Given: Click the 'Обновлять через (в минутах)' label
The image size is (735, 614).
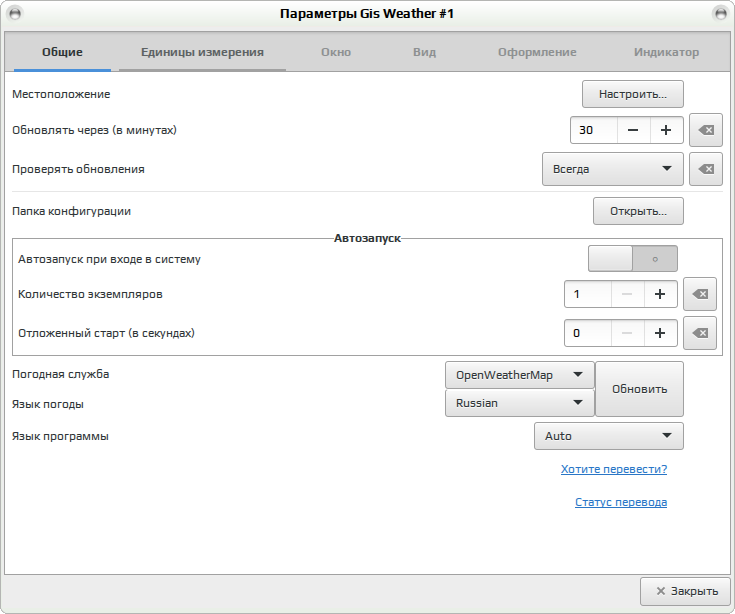Looking at the screenshot, I should (x=94, y=130).
